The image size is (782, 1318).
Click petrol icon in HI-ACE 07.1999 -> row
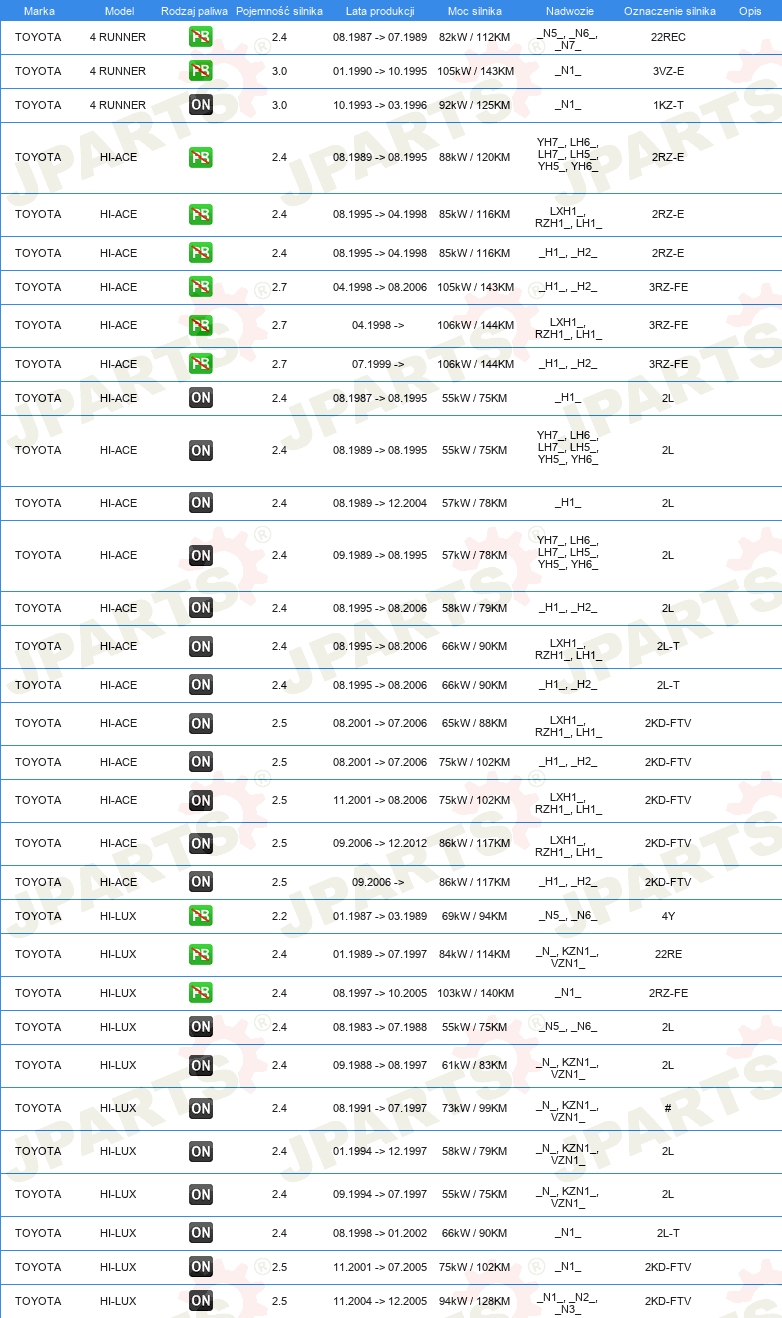point(201,364)
